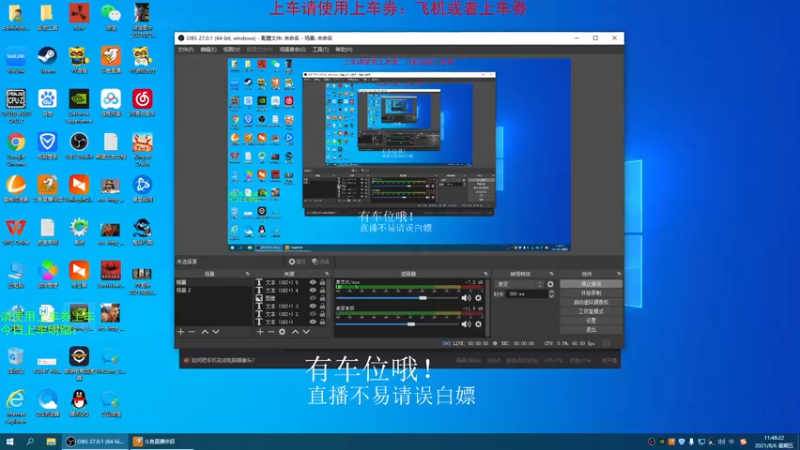The width and height of the screenshot is (800, 450).
Task: Toggle visibility of 文本 (GDI+) 5 source
Action: [313, 282]
